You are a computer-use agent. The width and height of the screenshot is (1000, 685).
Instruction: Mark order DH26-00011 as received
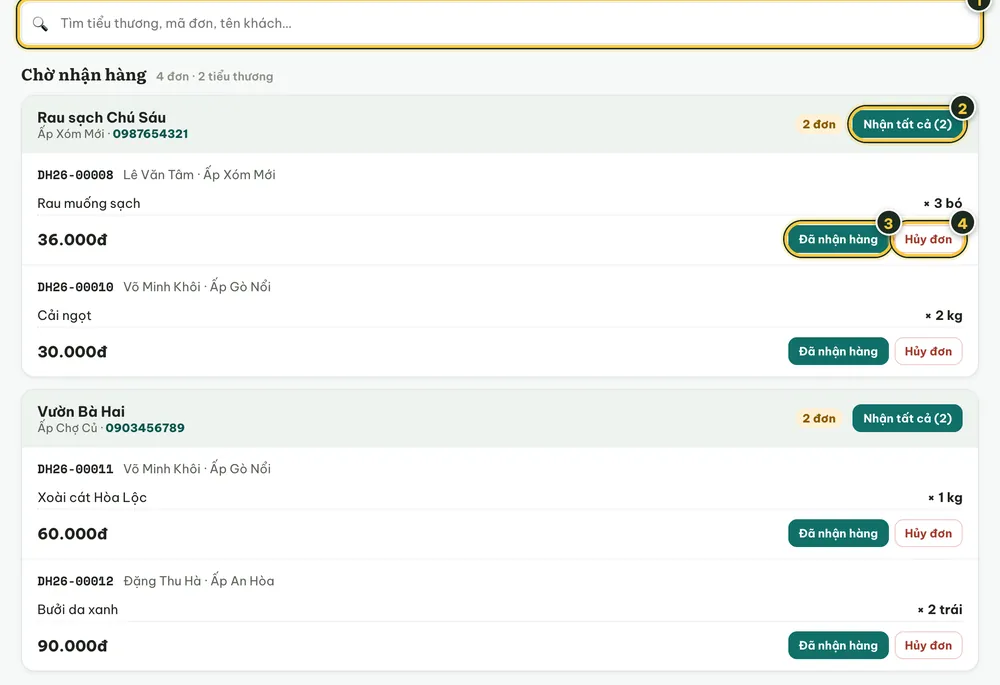(838, 533)
